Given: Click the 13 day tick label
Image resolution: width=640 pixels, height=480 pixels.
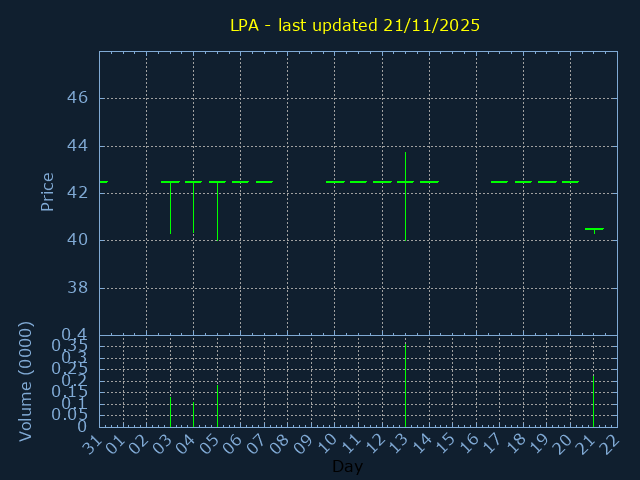Looking at the screenshot, I should (399, 444).
